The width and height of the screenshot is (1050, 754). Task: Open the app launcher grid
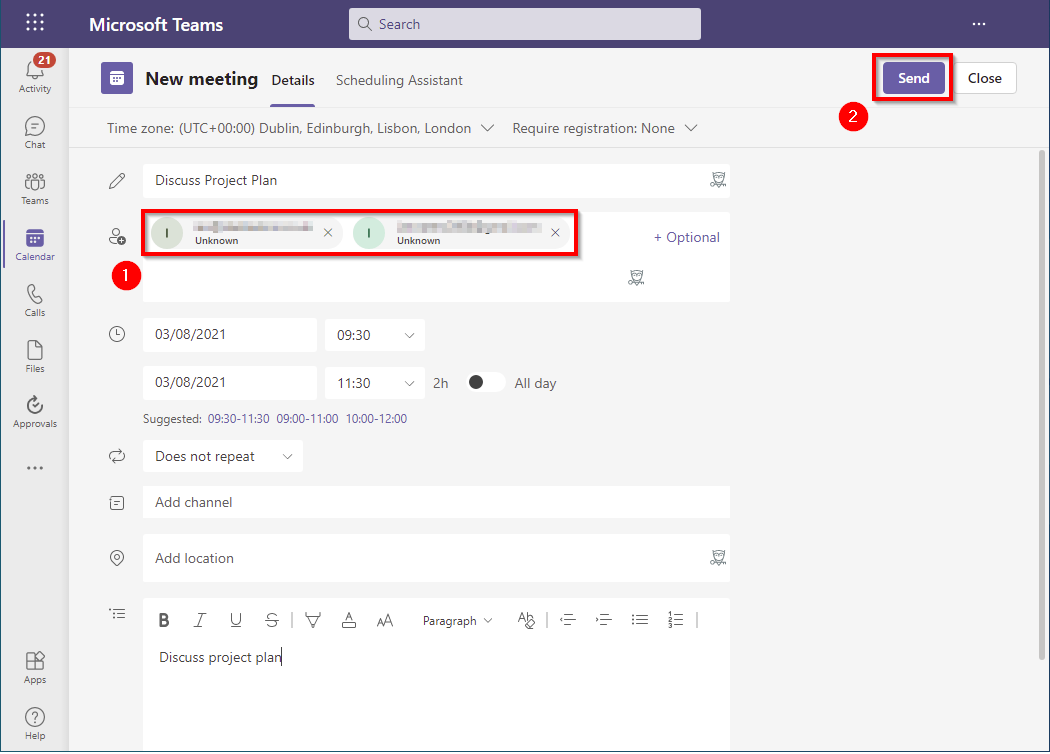point(35,23)
